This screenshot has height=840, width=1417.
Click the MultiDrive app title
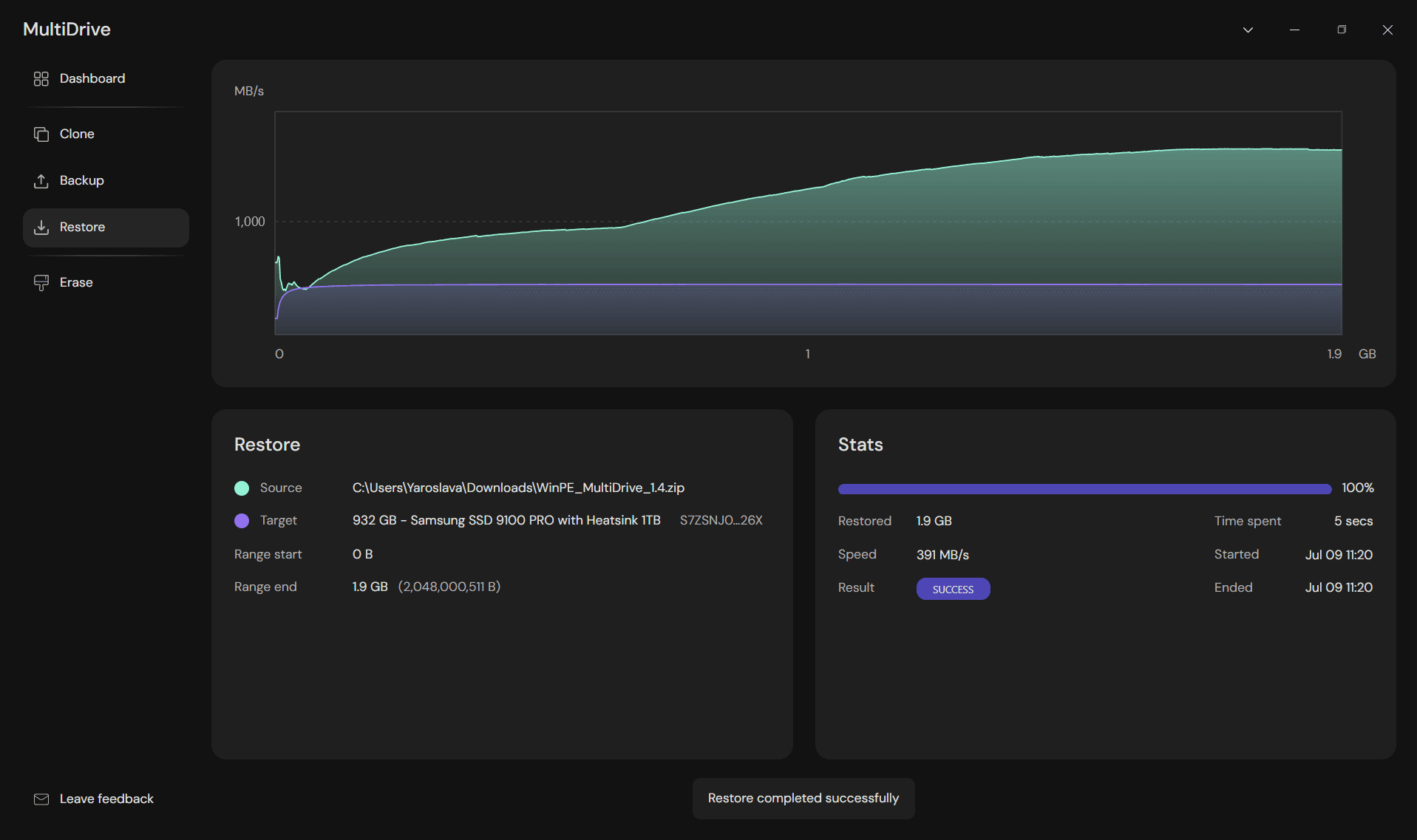[x=67, y=30]
